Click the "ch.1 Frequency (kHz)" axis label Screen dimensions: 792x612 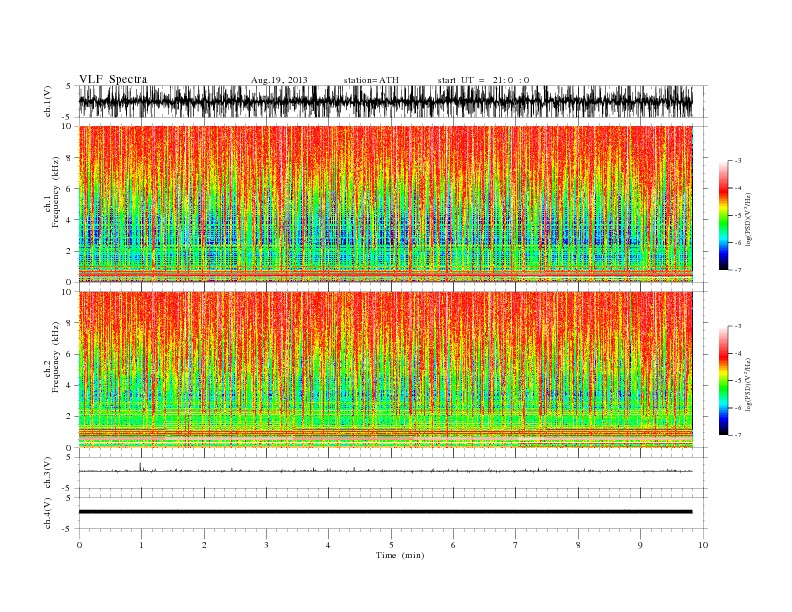coord(52,192)
